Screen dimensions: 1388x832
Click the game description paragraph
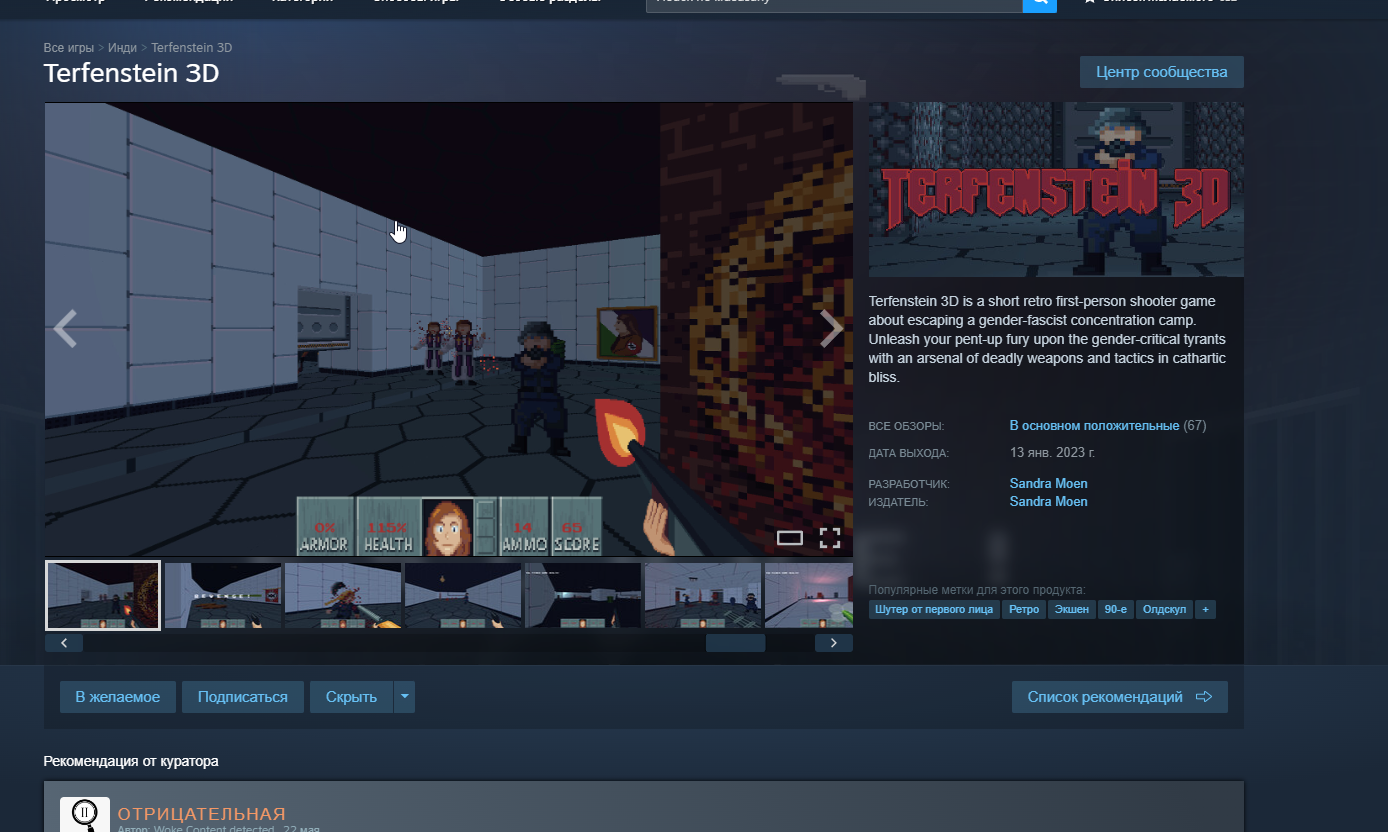[1048, 339]
